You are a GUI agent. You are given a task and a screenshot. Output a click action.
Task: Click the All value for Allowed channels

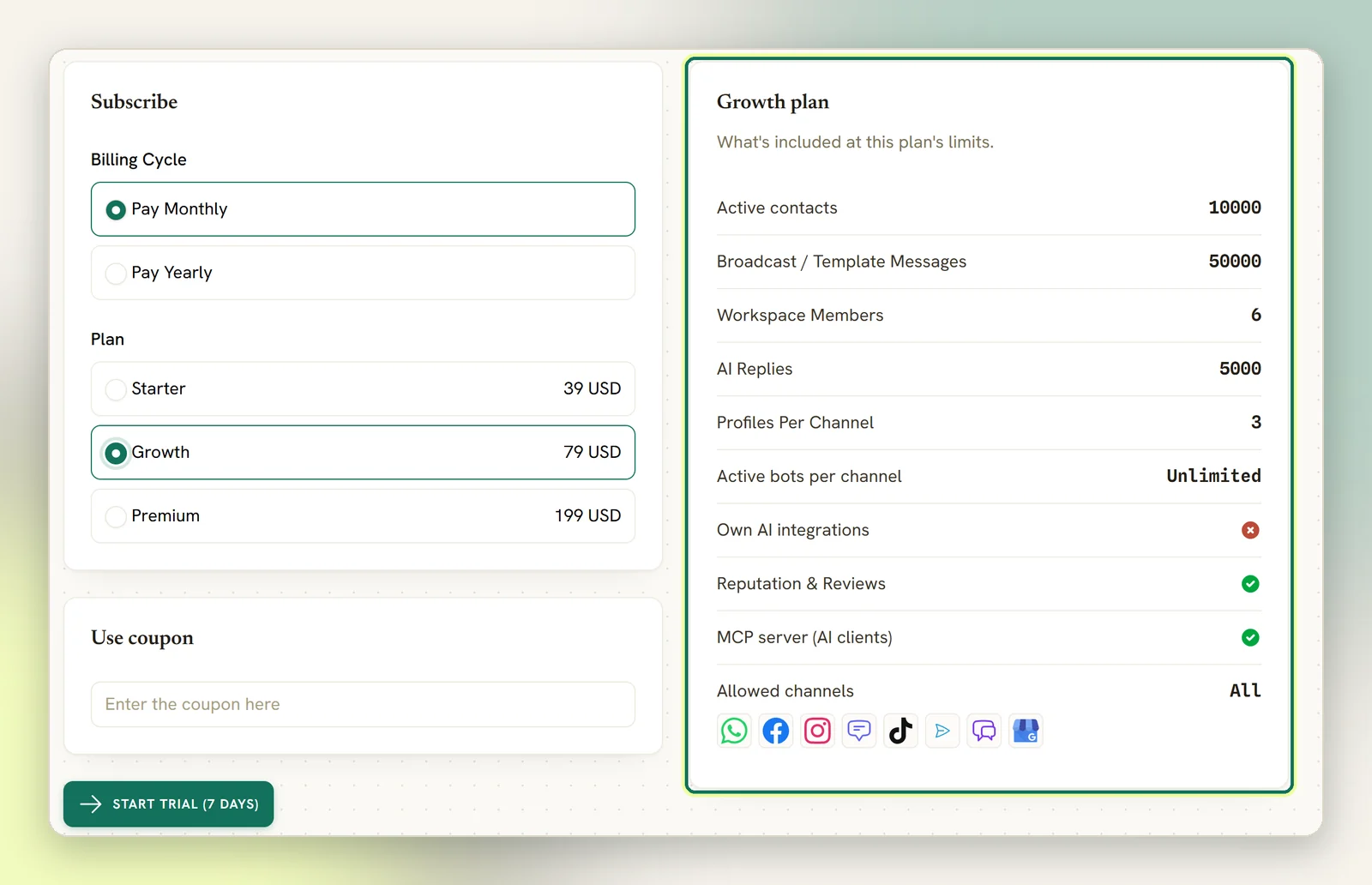click(x=1245, y=690)
